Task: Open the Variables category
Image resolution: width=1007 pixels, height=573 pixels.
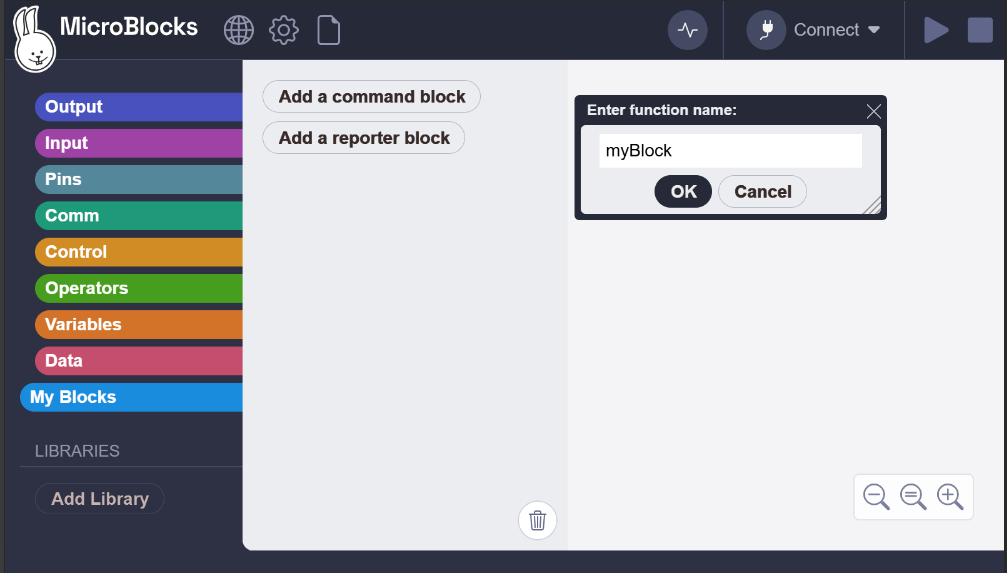Action: [139, 324]
